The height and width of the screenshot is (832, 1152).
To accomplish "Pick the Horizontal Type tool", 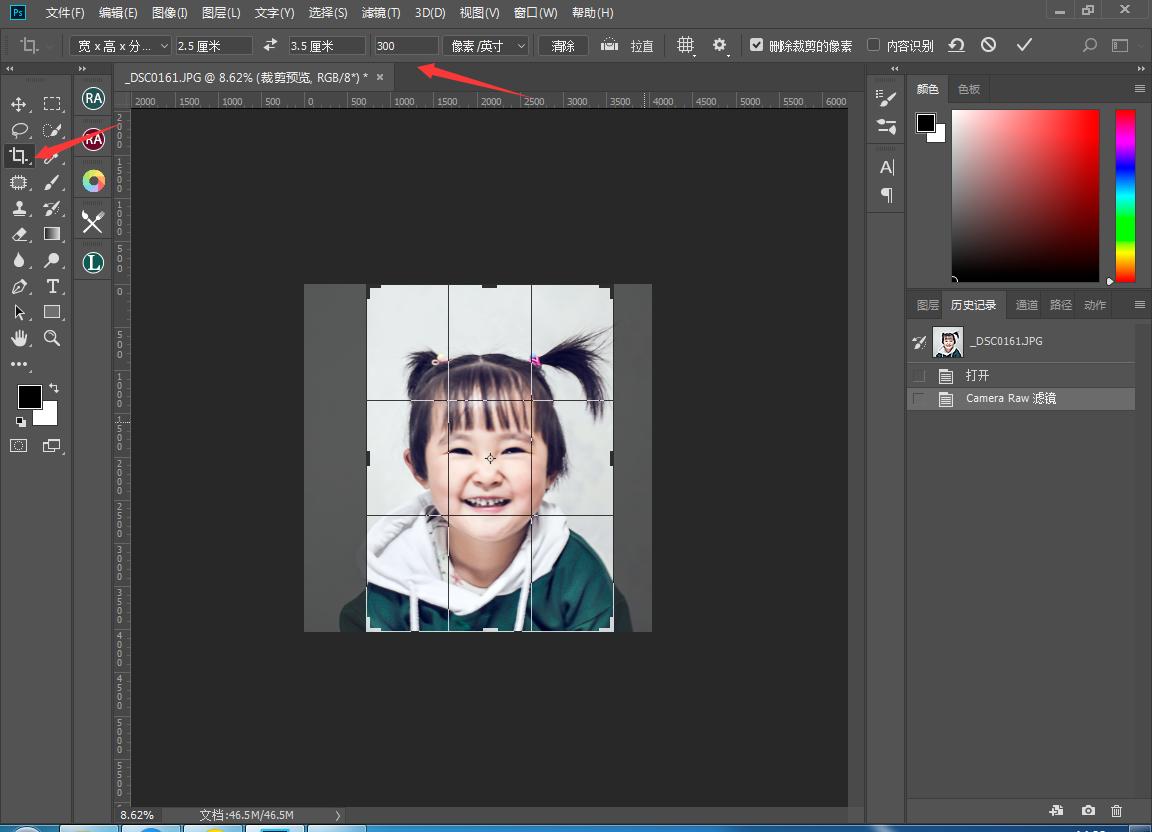I will click(x=53, y=287).
